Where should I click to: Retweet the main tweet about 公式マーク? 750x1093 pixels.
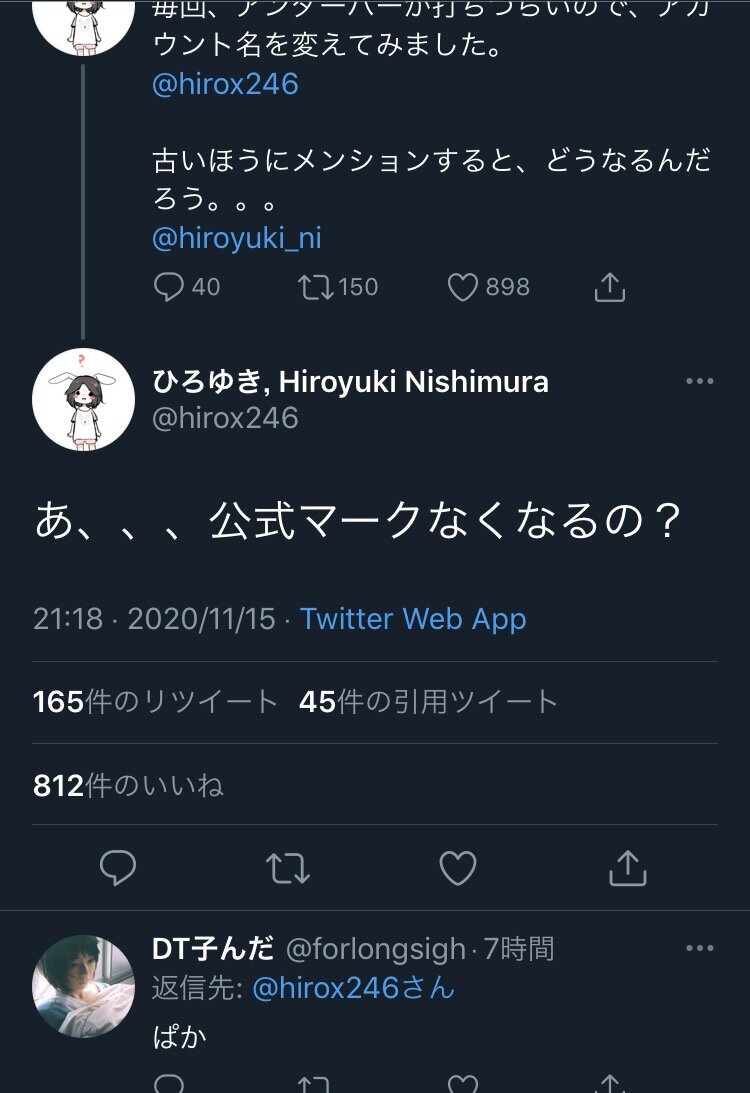point(288,868)
